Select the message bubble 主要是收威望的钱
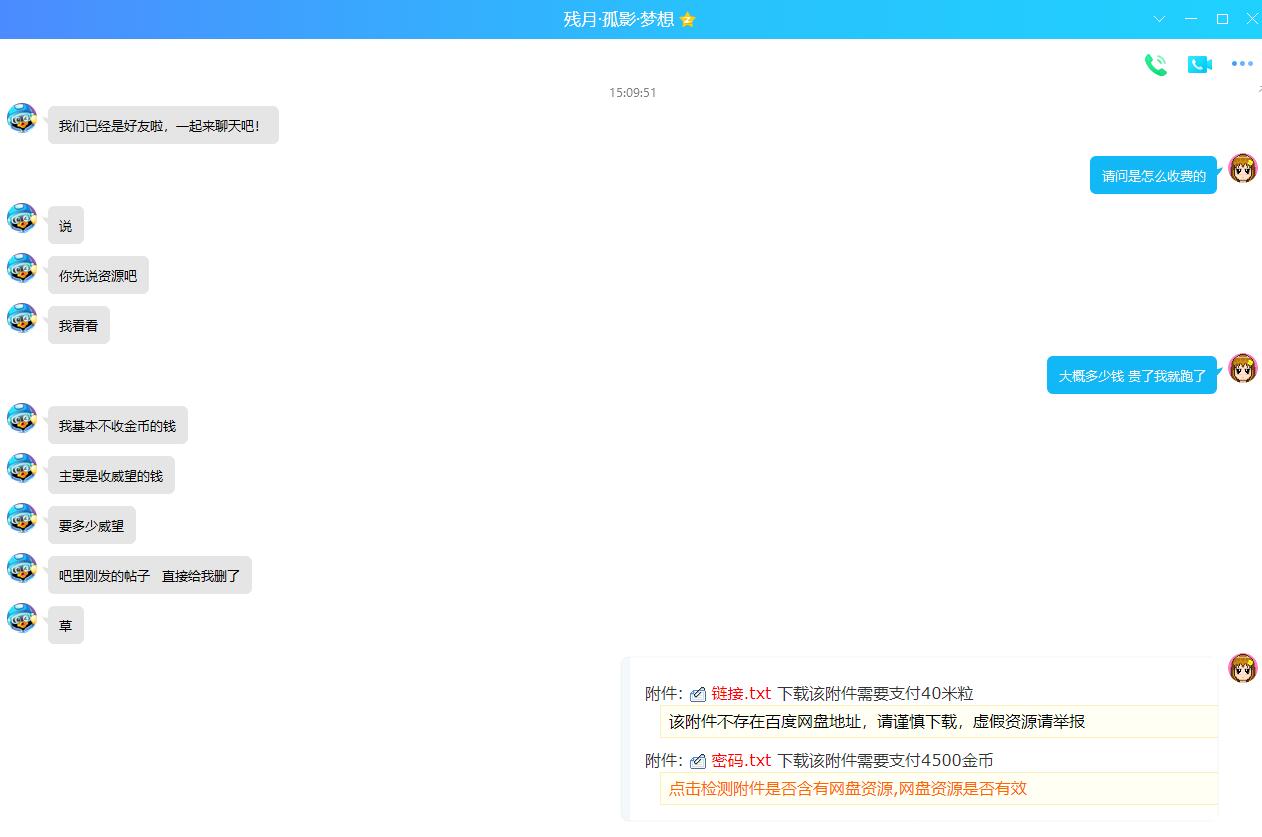 111,475
